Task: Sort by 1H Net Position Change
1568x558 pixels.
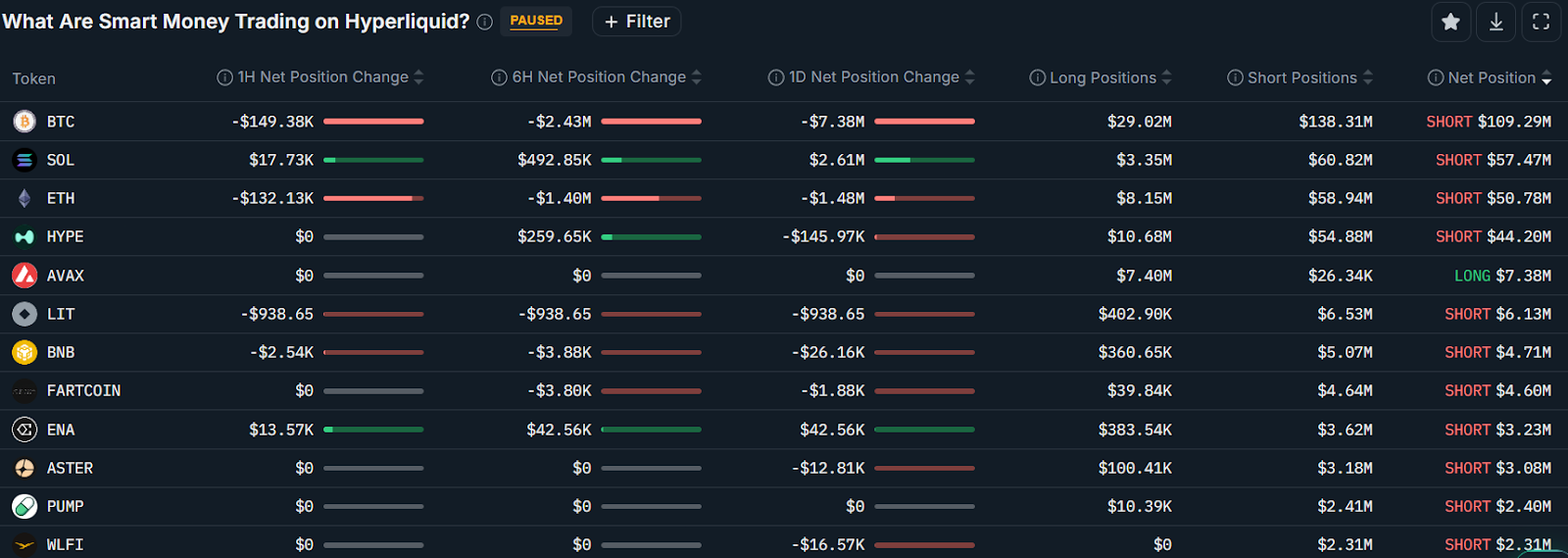Action: [419, 76]
